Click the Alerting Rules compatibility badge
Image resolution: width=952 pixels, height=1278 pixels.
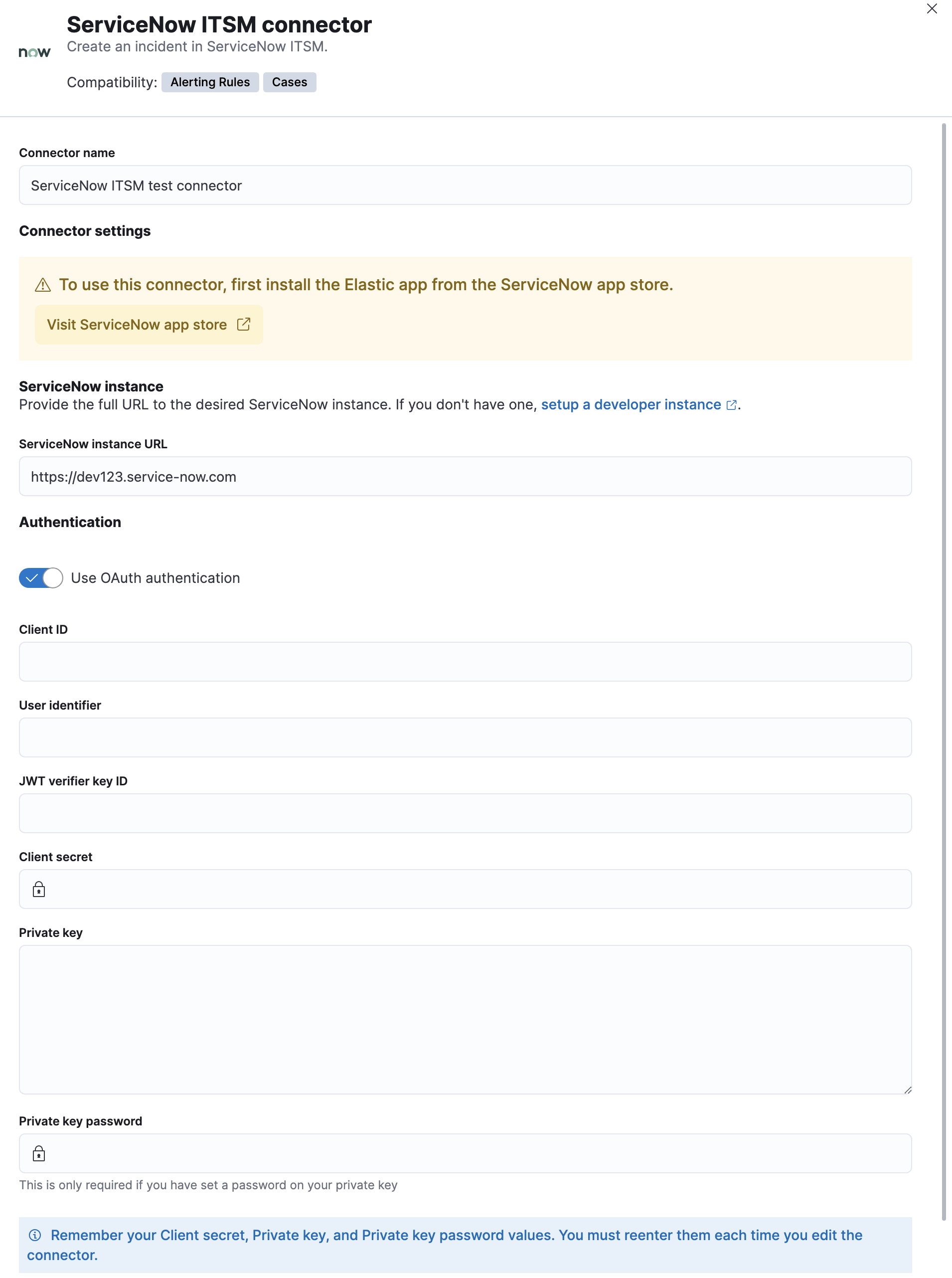pos(210,82)
